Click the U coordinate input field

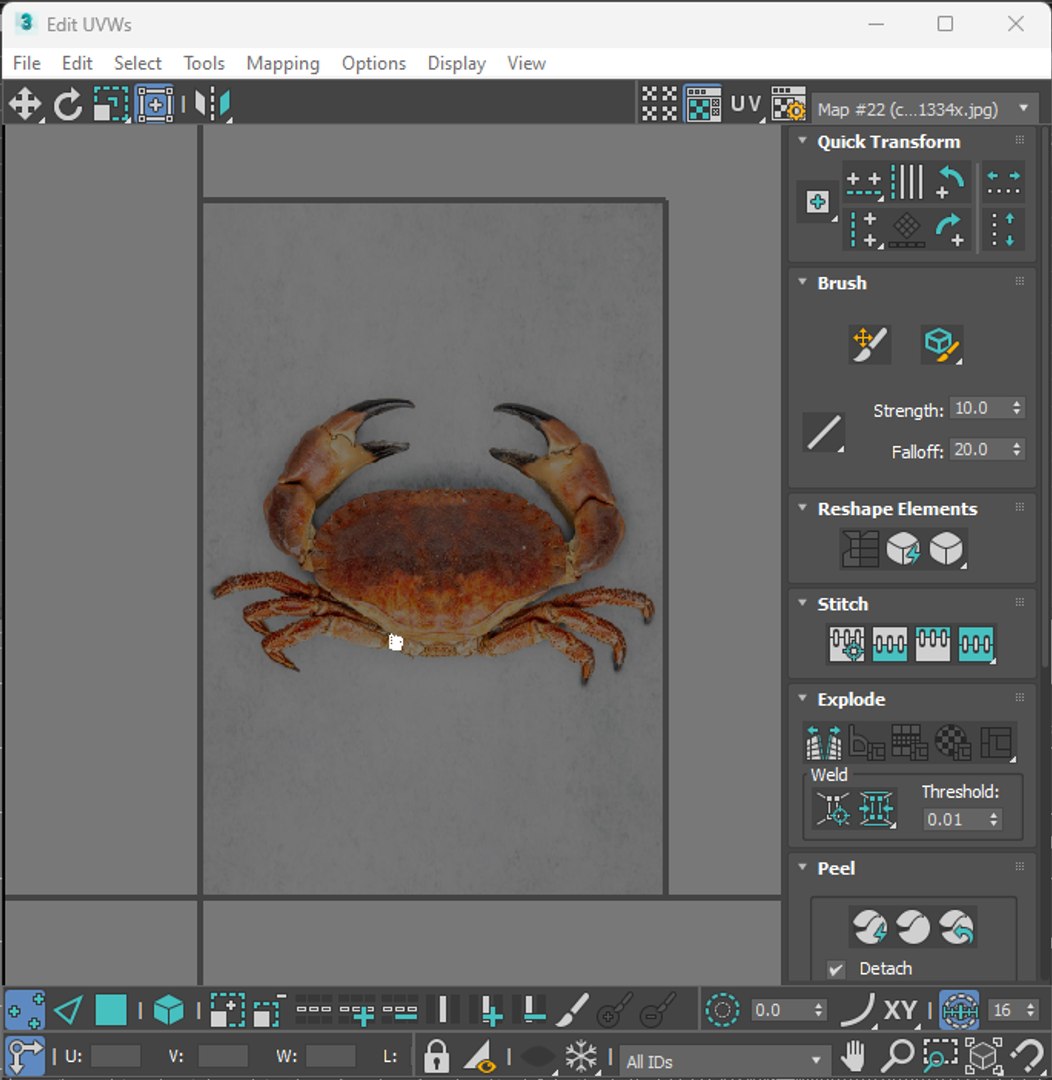[116, 1056]
